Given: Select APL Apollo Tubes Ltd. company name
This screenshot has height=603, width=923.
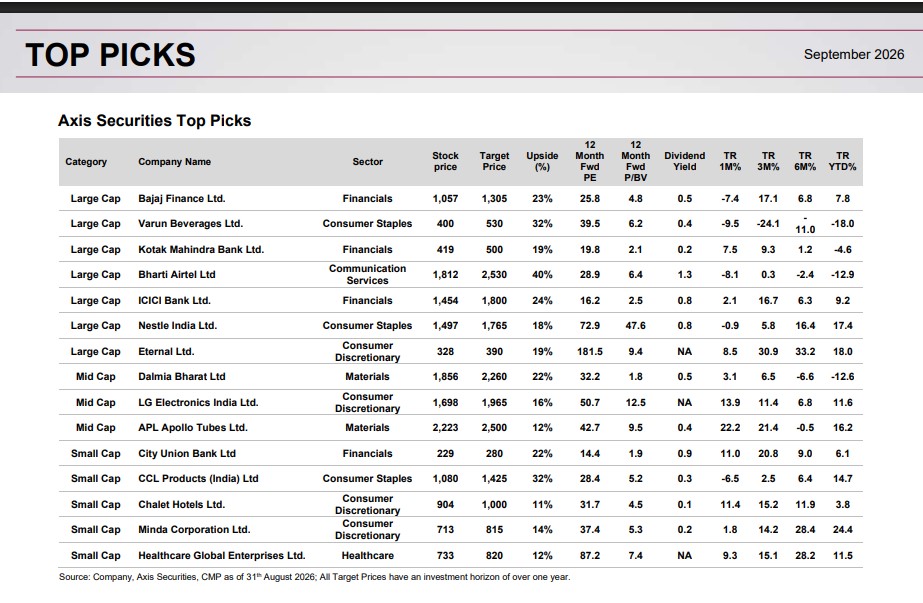Looking at the screenshot, I should coord(192,428).
